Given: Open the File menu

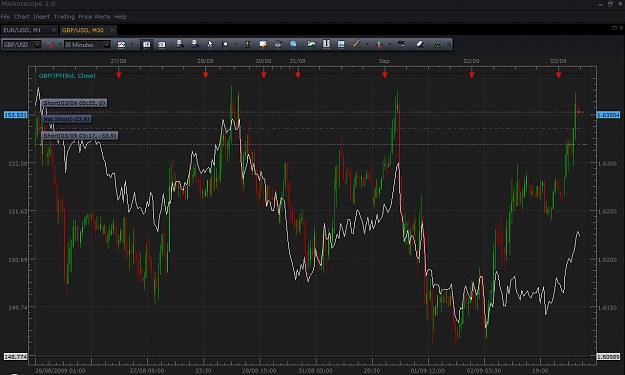Looking at the screenshot, I should point(5,17).
